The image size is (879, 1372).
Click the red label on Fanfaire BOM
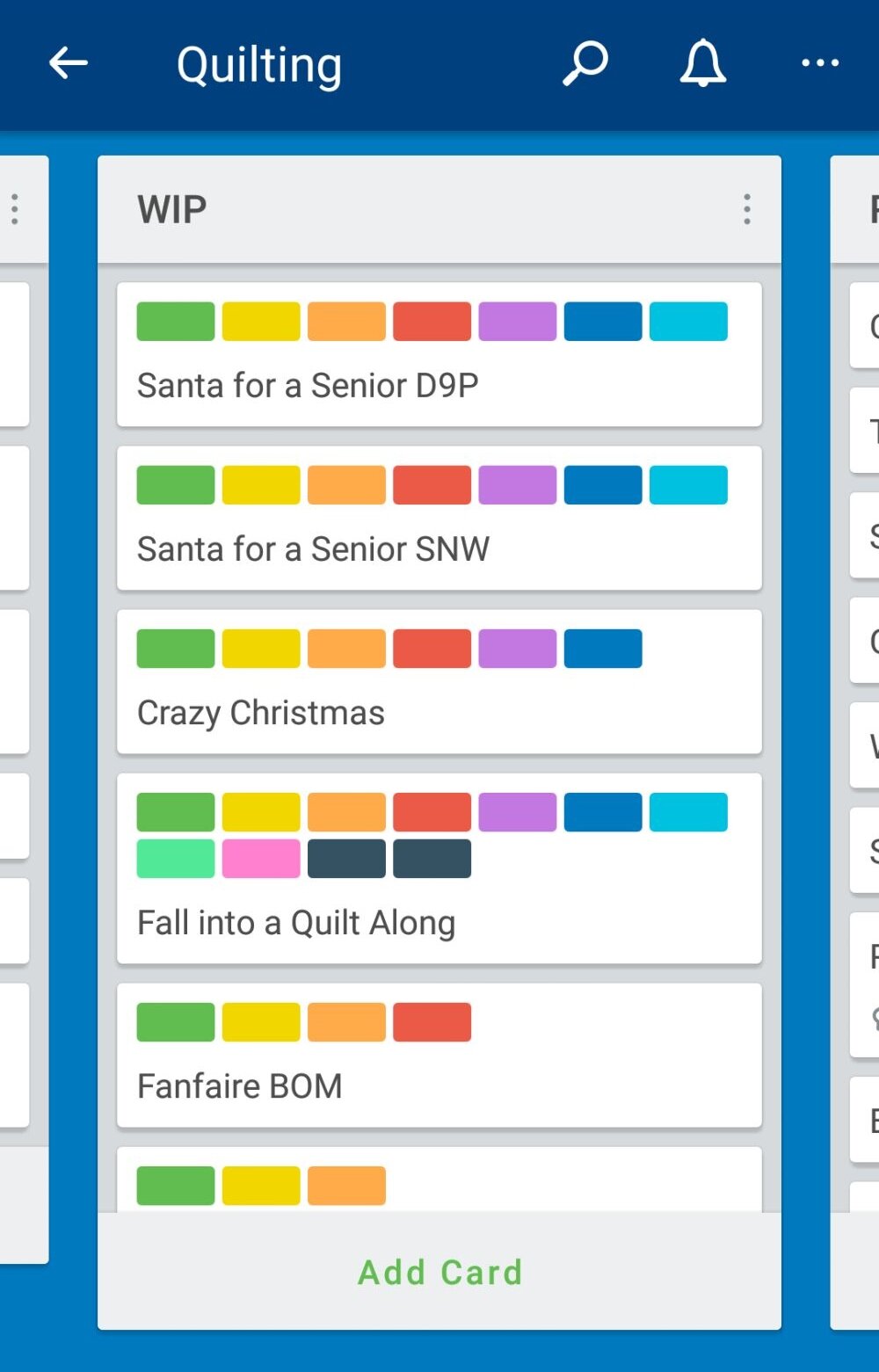click(432, 1022)
